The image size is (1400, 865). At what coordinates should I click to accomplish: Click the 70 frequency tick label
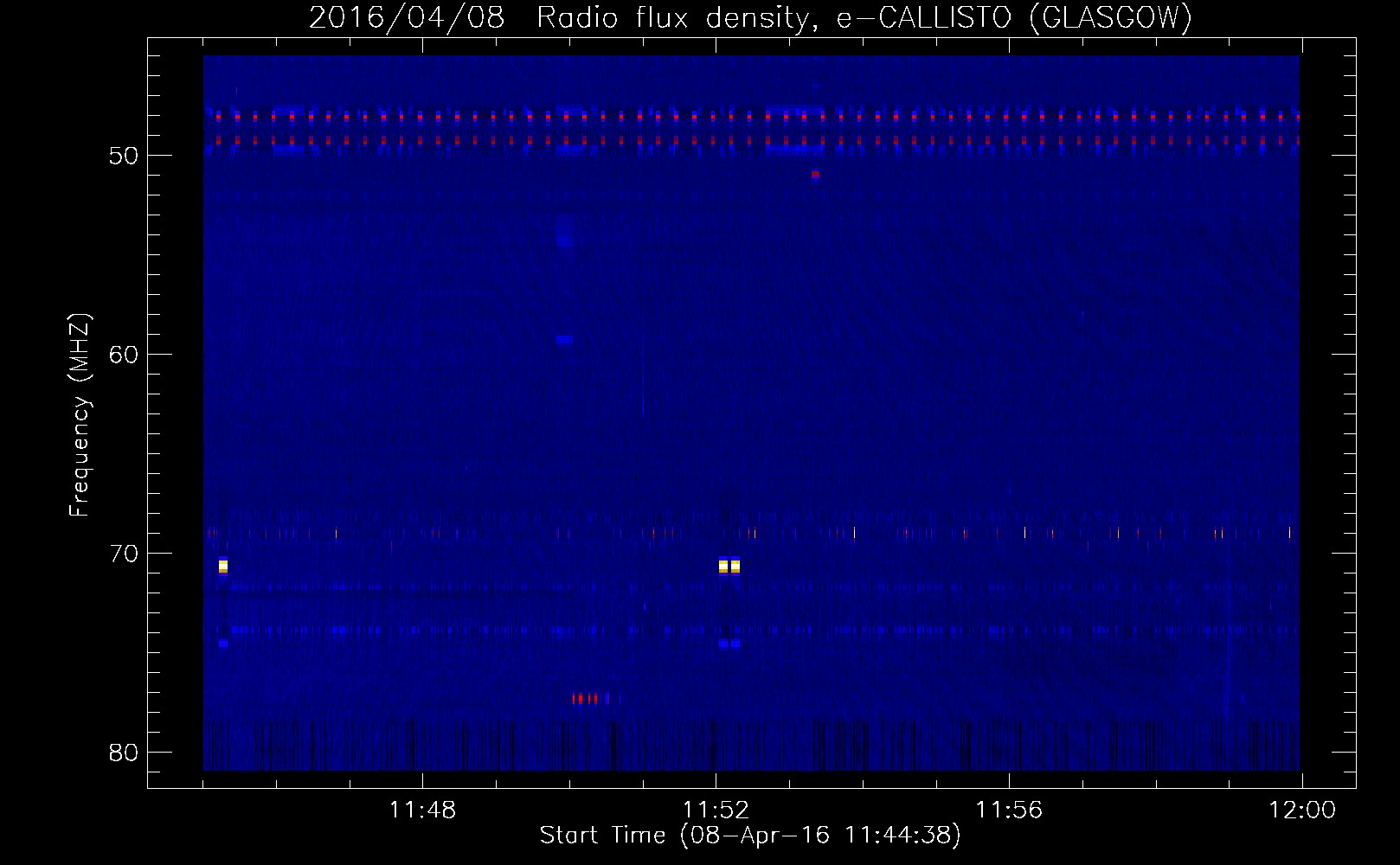pos(124,554)
